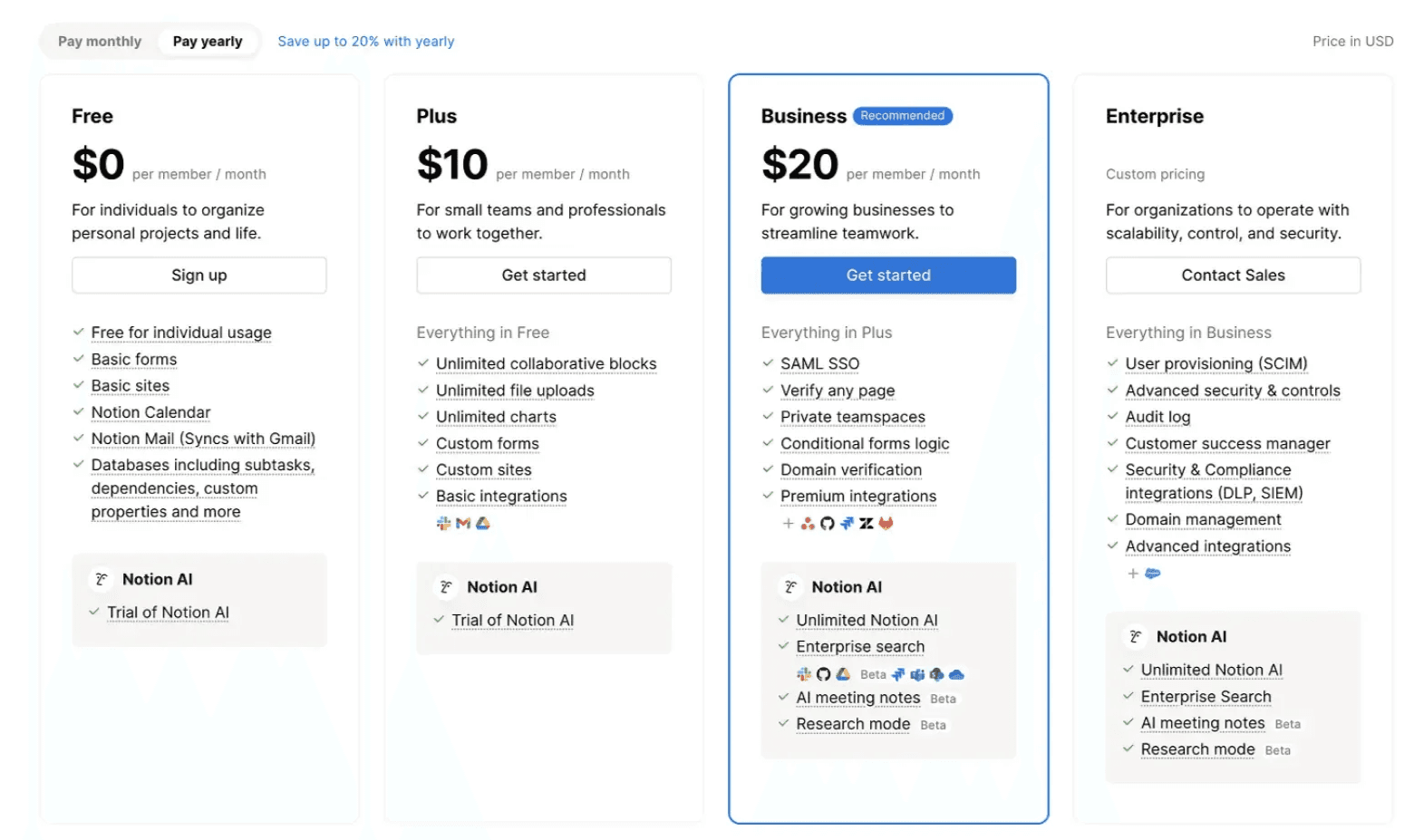Click the GitLab fox icon under Premium integrations
This screenshot has width=1414, height=840.
click(886, 523)
